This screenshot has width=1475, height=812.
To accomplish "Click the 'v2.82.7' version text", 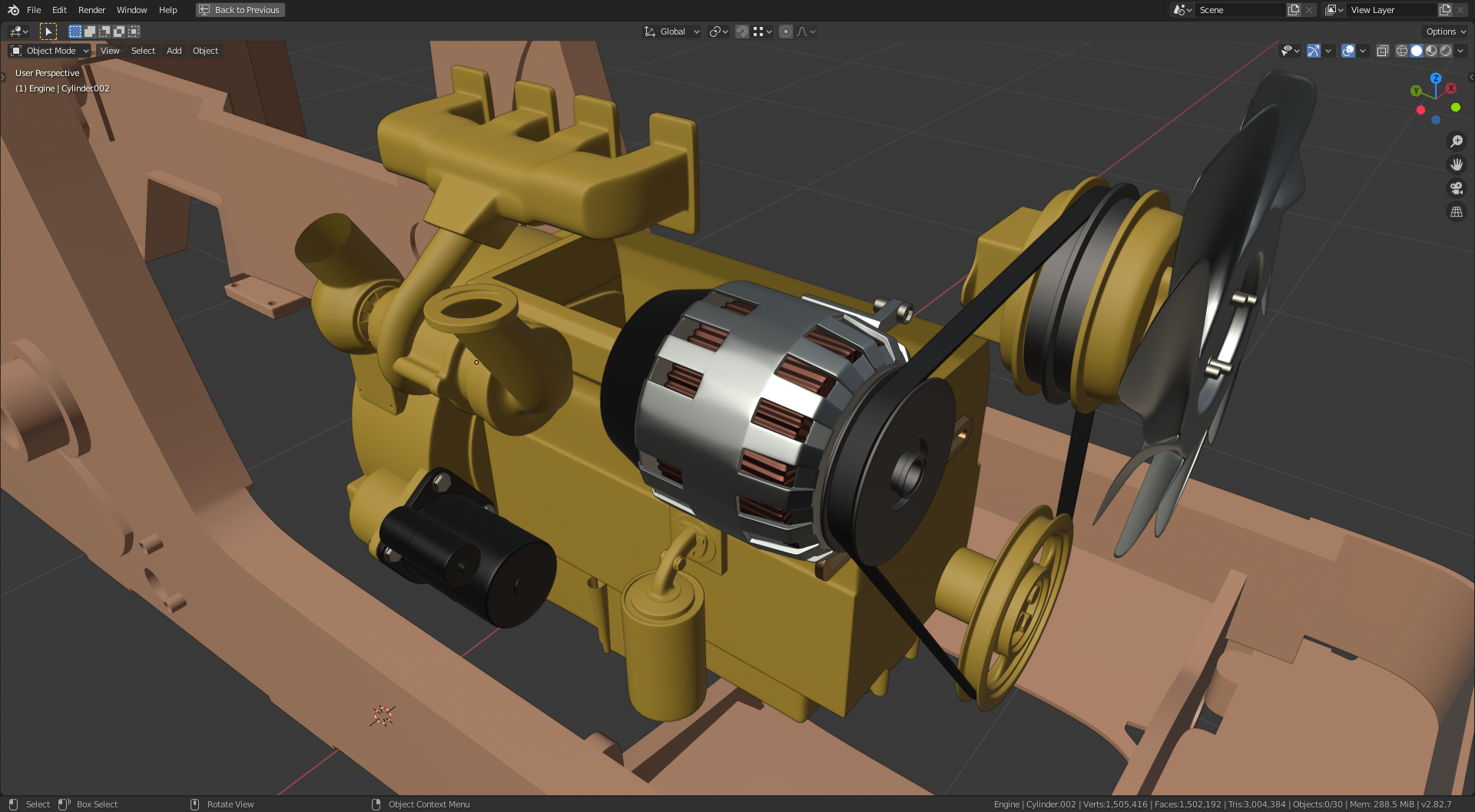I will tap(1437, 804).
